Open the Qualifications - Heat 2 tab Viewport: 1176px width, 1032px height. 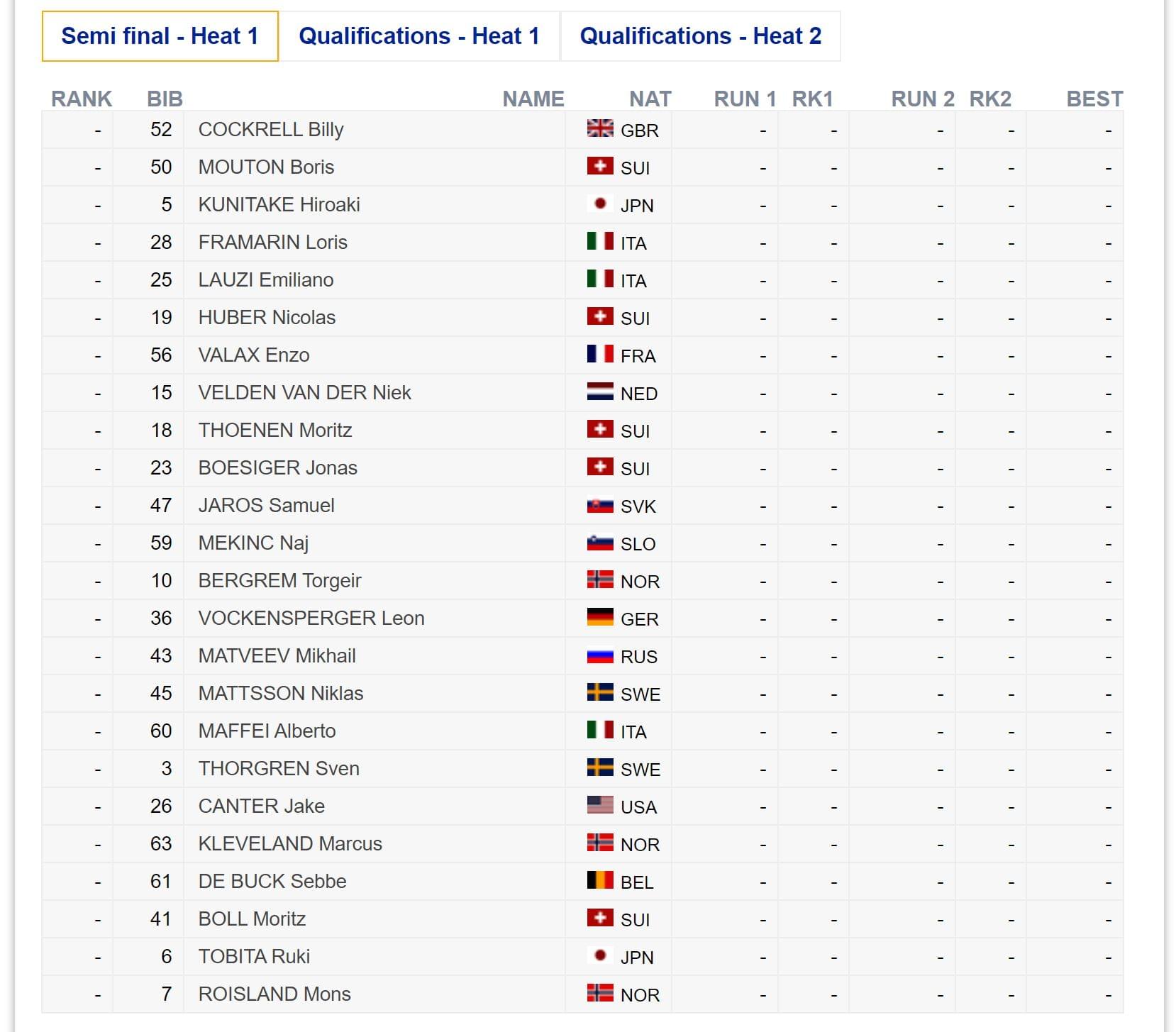(x=701, y=36)
